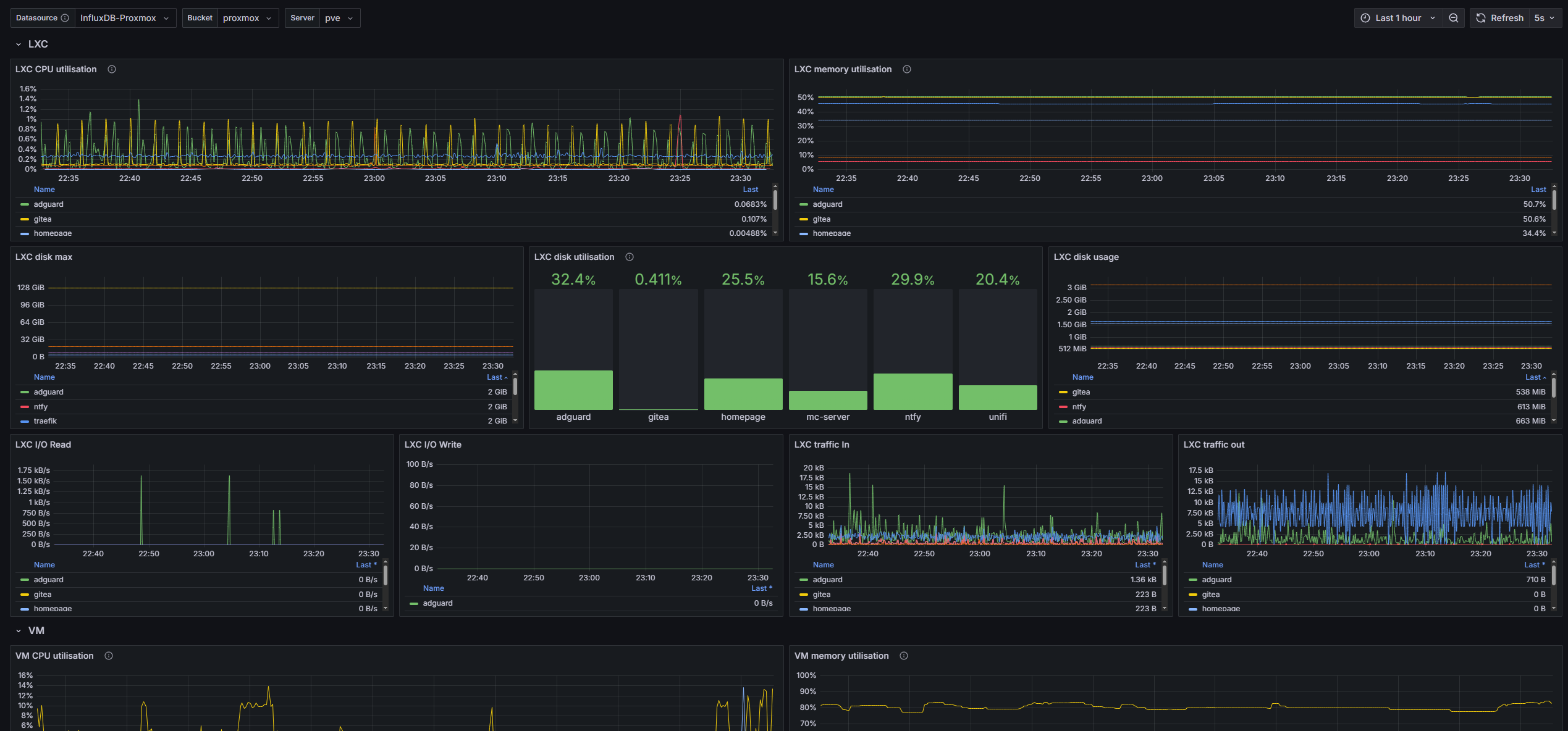Open the Last 1 hour time picker

pyautogui.click(x=1398, y=18)
